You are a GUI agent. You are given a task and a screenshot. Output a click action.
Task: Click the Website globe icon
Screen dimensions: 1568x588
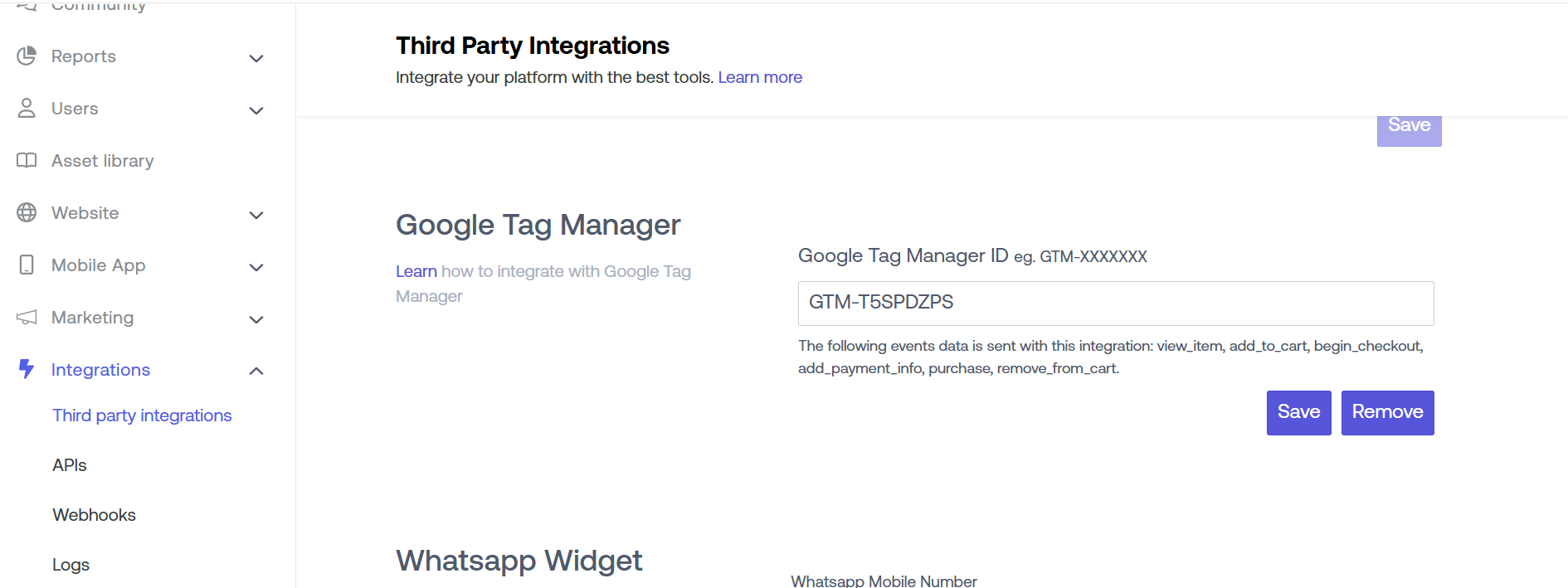point(27,212)
